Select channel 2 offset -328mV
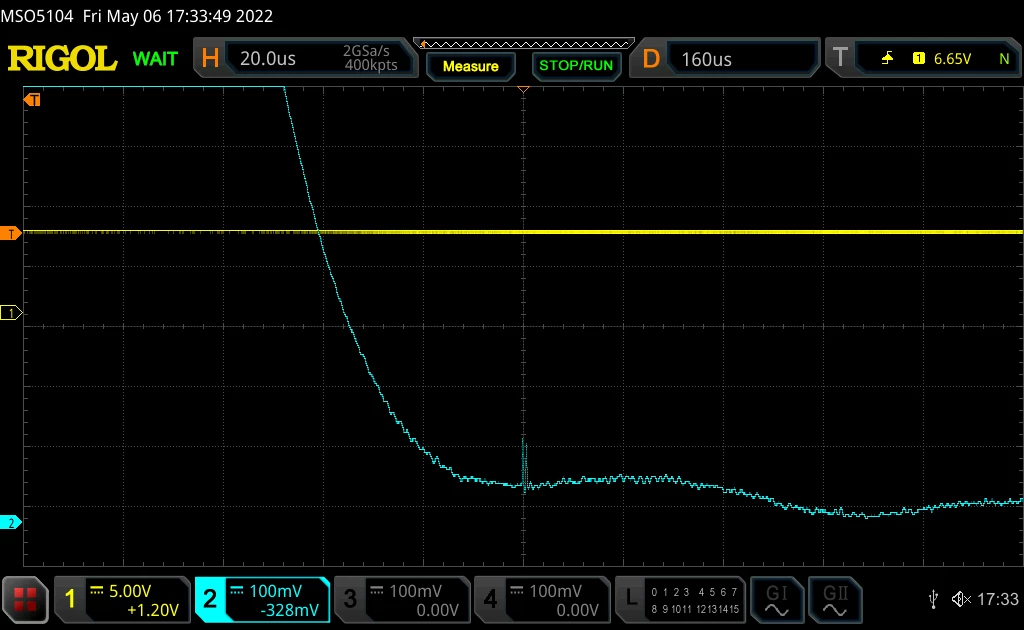1024x630 pixels. click(289, 610)
